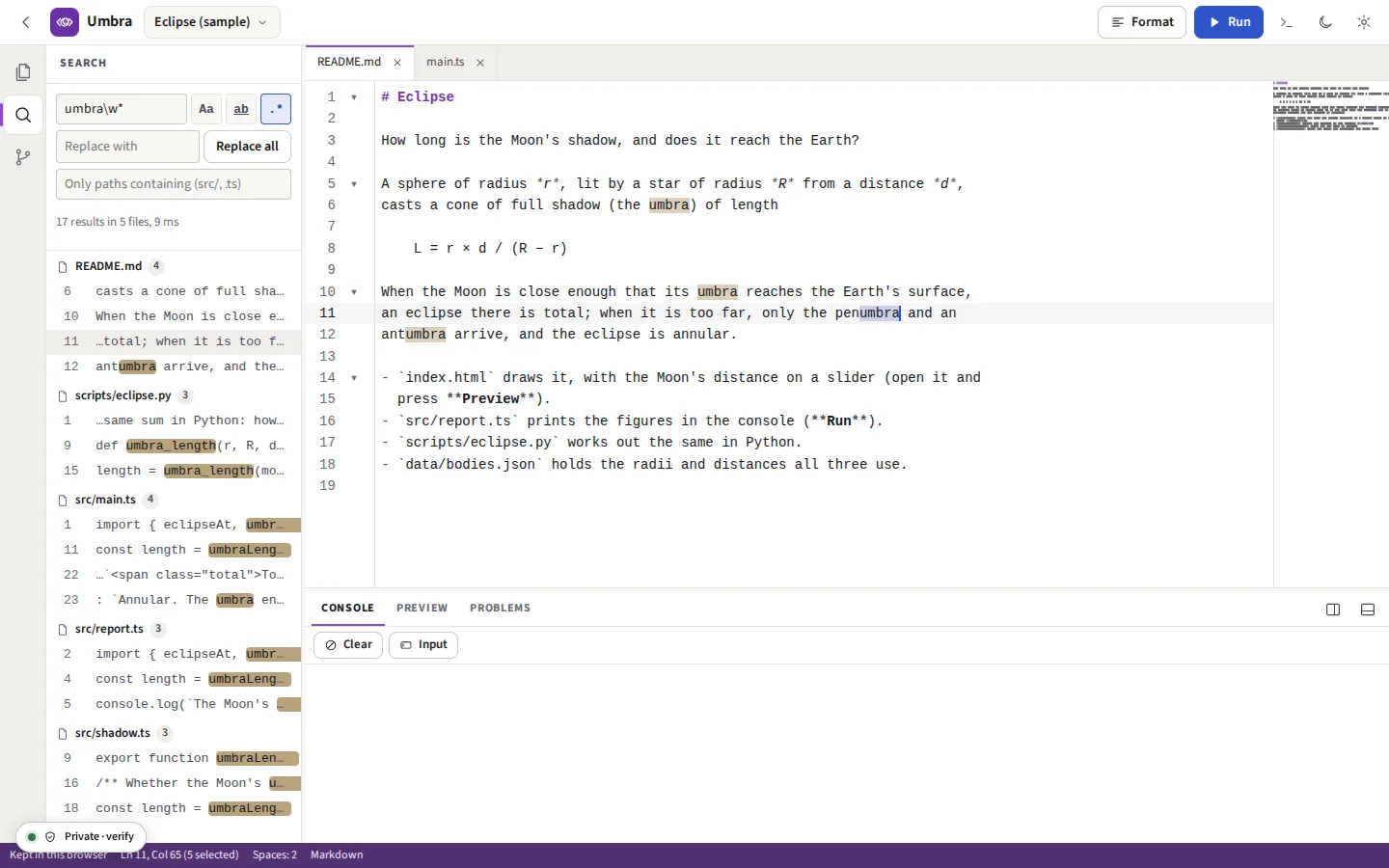Click the Format button
Viewport: 1389px width, 868px height.
click(1142, 22)
